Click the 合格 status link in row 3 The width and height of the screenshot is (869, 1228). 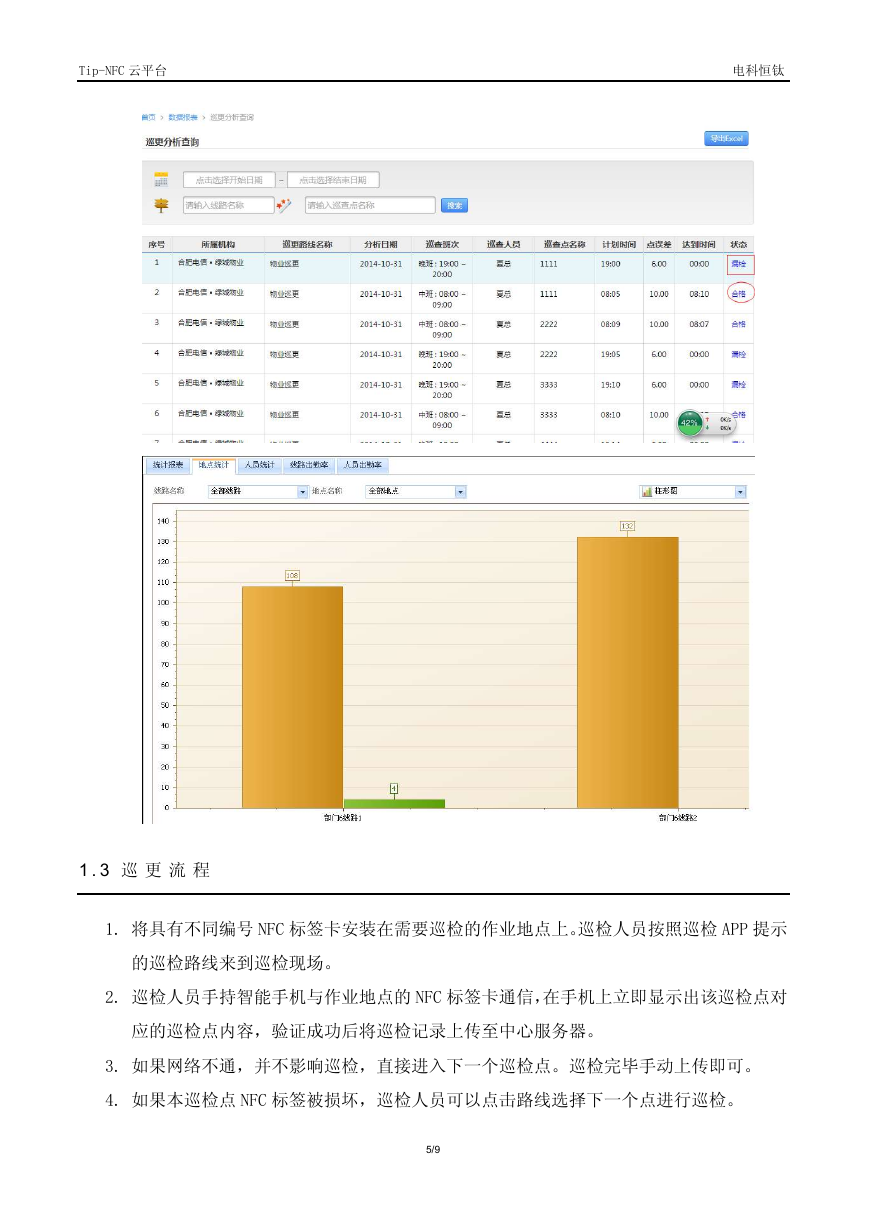tap(739, 324)
